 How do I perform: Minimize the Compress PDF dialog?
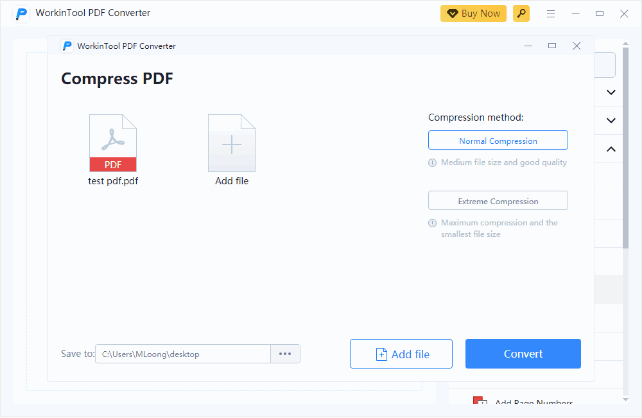point(528,46)
